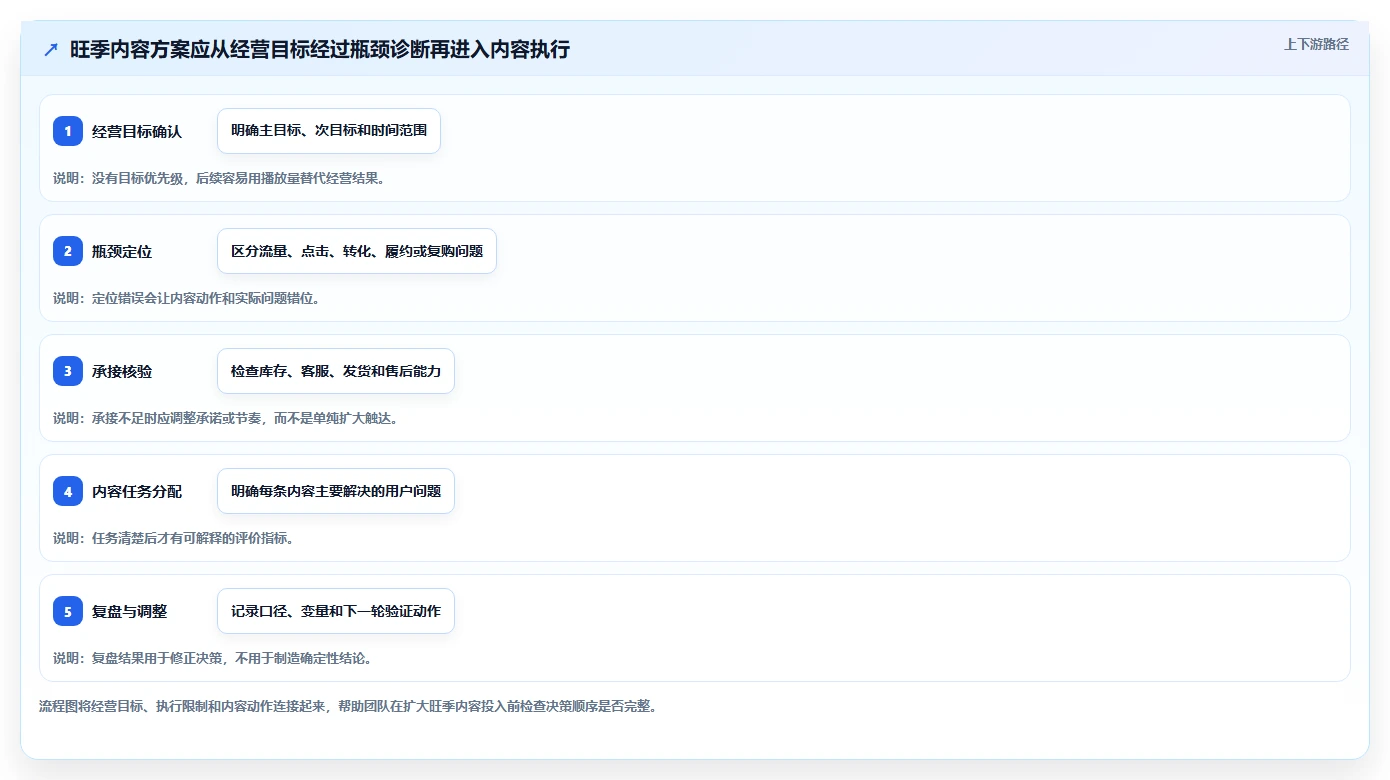Select the 复盘与调整 step label
1390x780 pixels.
(130, 611)
